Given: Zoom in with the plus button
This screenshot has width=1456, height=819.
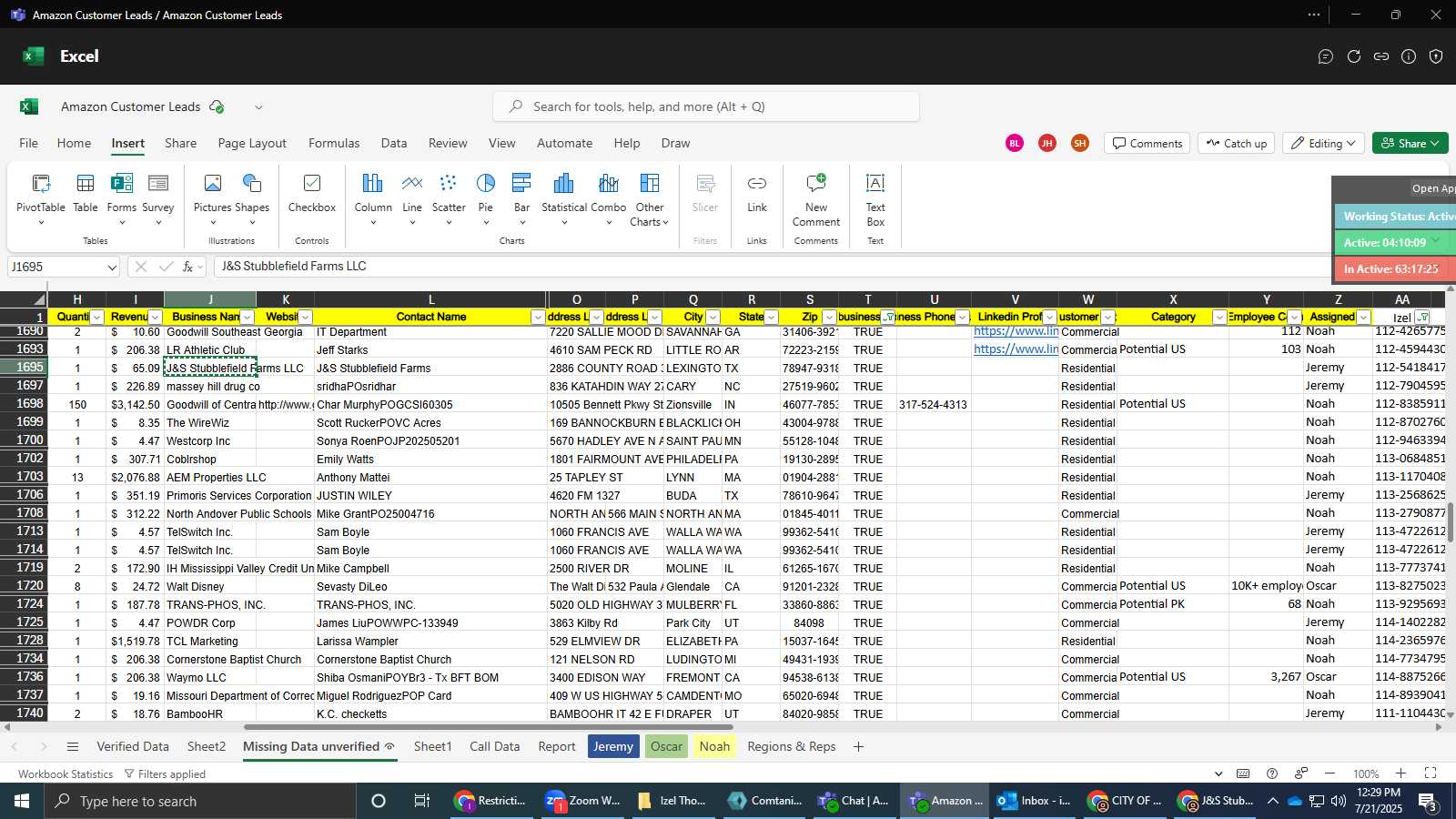Looking at the screenshot, I should pyautogui.click(x=1401, y=773).
